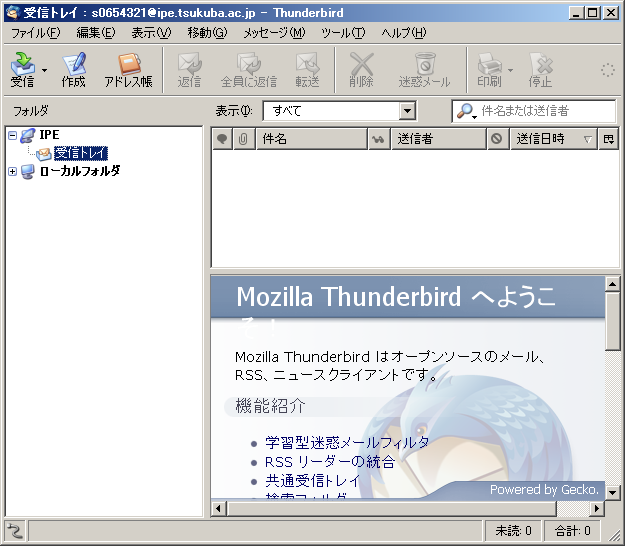625x546 pixels.
Task: Click the 合計: 0 status entry
Action: pyautogui.click(x=572, y=531)
